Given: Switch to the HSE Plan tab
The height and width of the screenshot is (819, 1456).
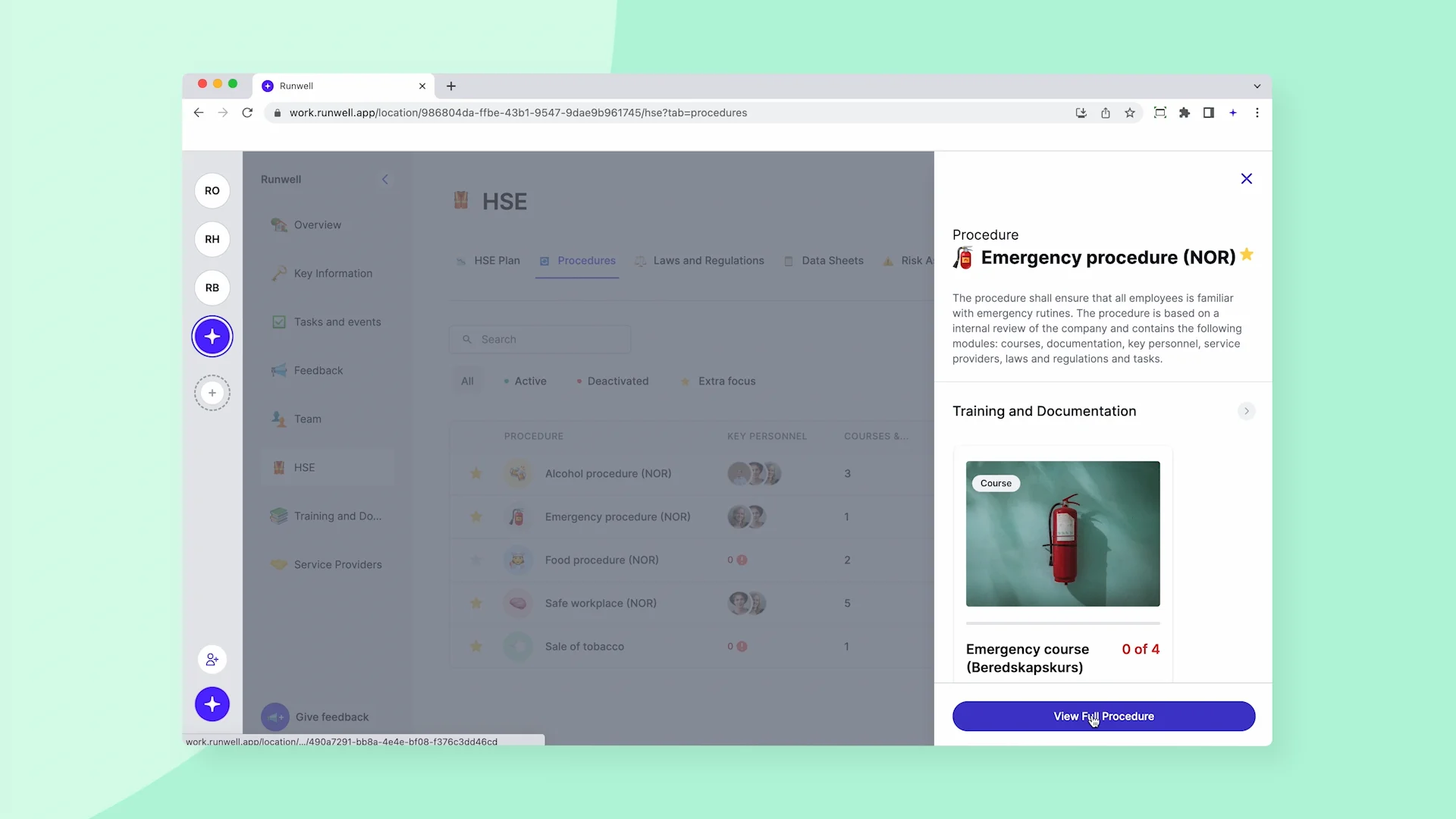Looking at the screenshot, I should click(x=488, y=261).
